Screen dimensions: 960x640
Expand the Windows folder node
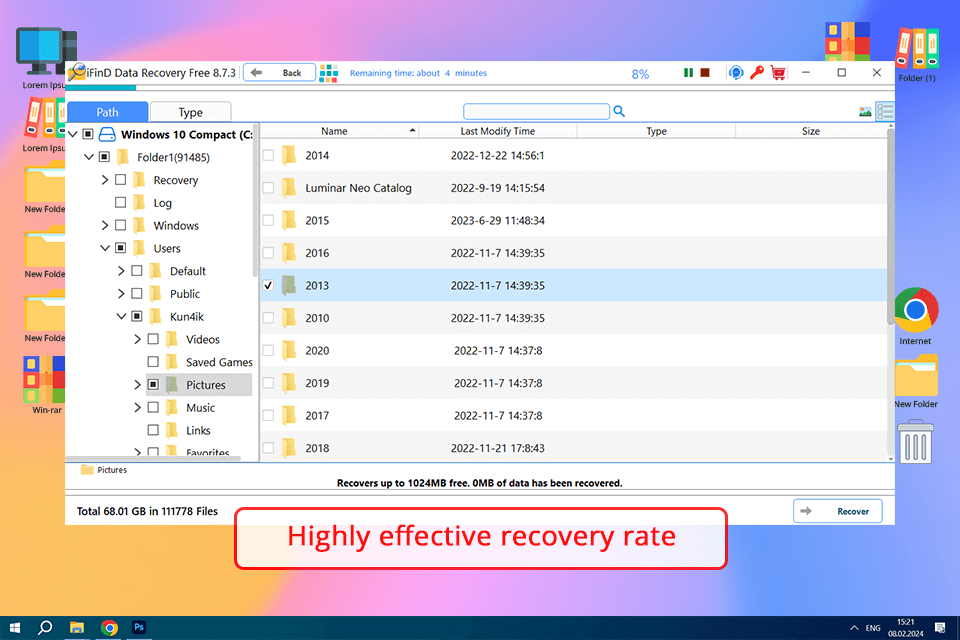[105, 225]
